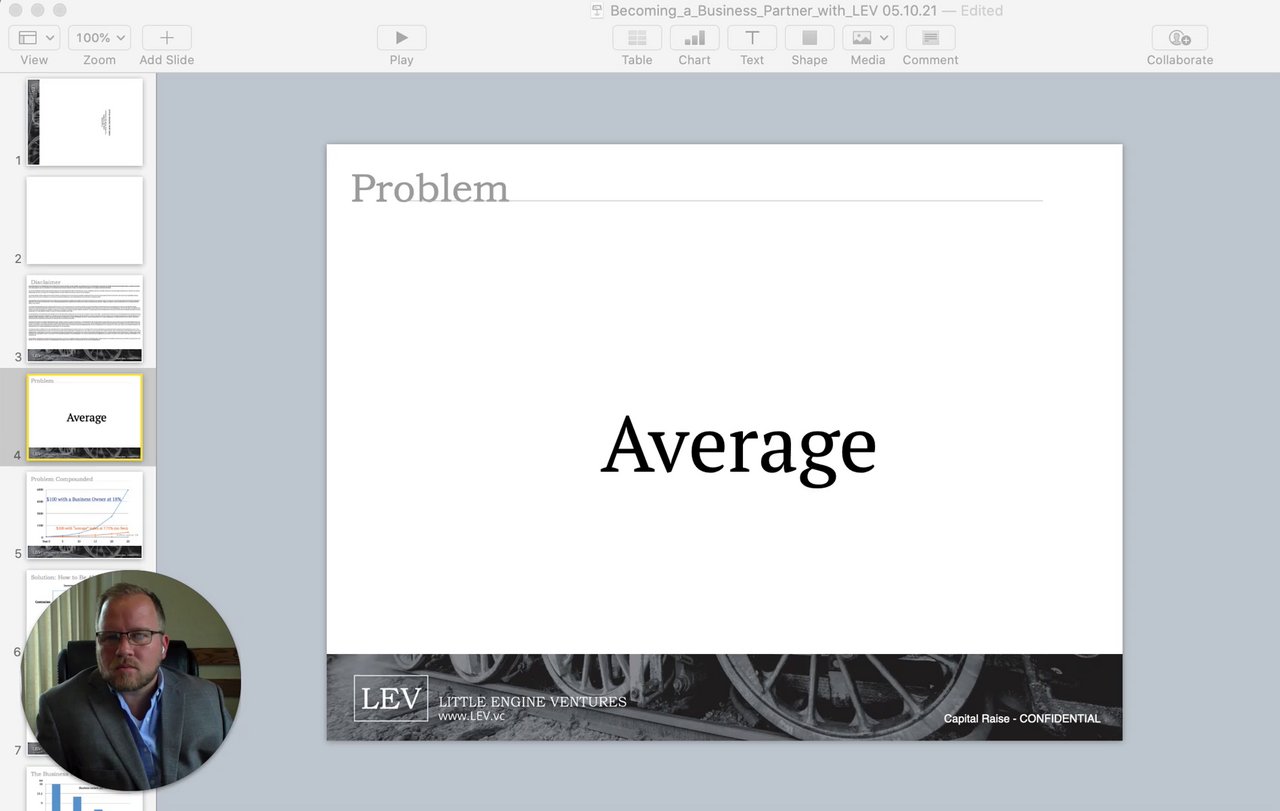Viewport: 1280px width, 811px height.
Task: Click the LITTLE ENGINE VENTURES footer text
Action: pyautogui.click(x=533, y=701)
